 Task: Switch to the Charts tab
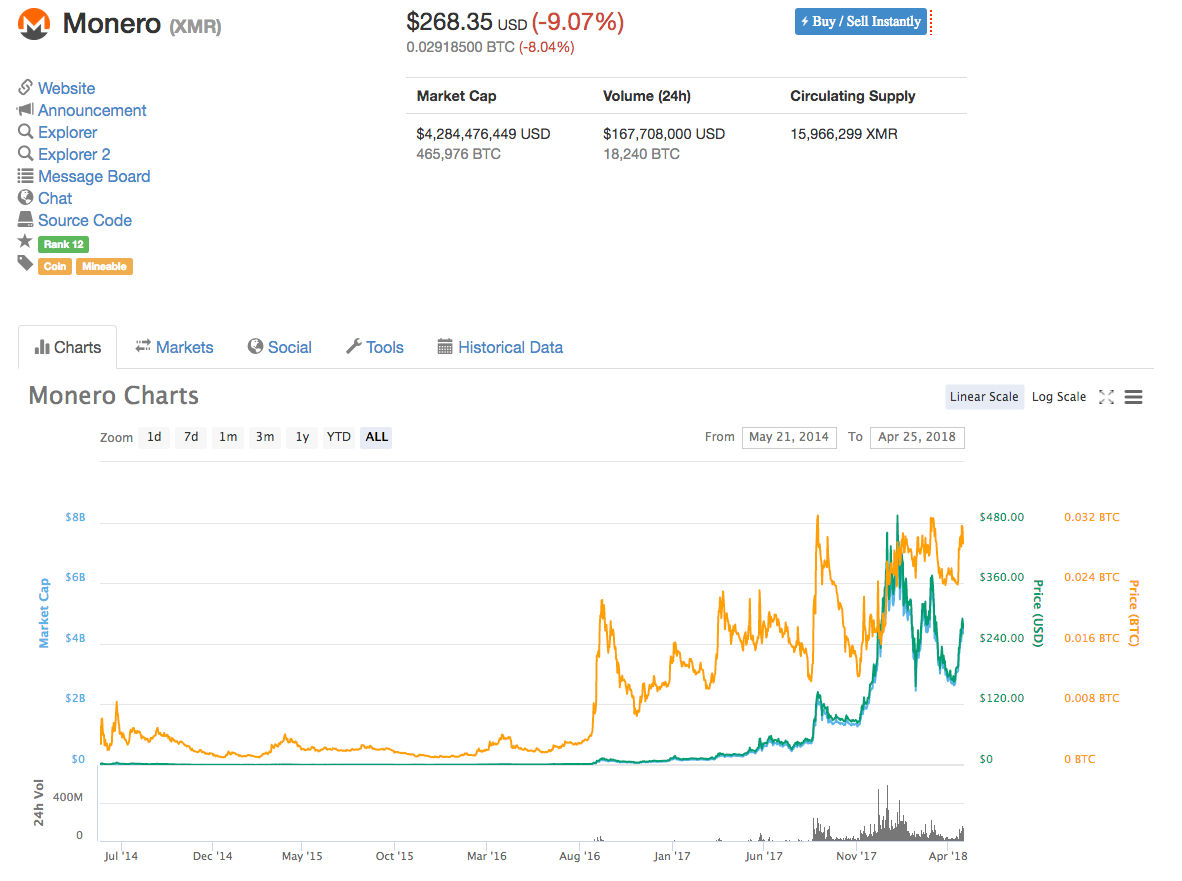[67, 347]
